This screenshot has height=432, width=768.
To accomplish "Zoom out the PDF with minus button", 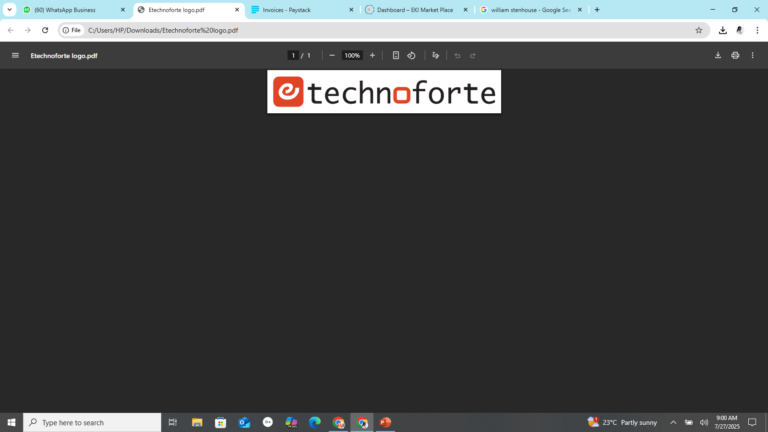I will (x=332, y=55).
